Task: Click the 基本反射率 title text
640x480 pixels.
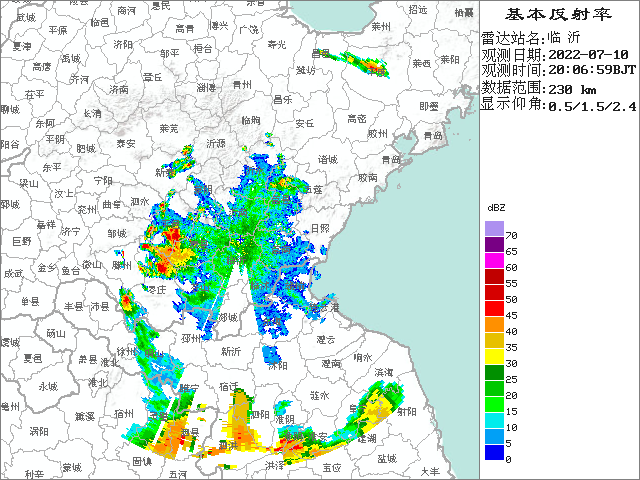Action: (559, 14)
